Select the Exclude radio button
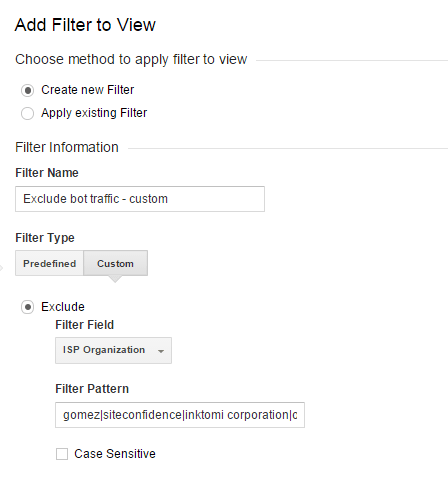The width and height of the screenshot is (448, 478). pos(27,307)
